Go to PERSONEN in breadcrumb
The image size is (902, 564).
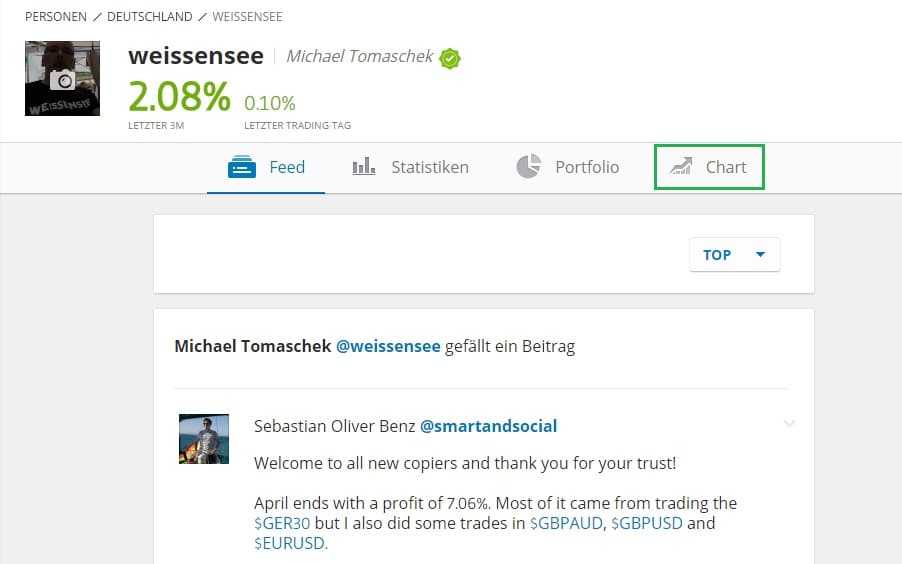click(55, 17)
